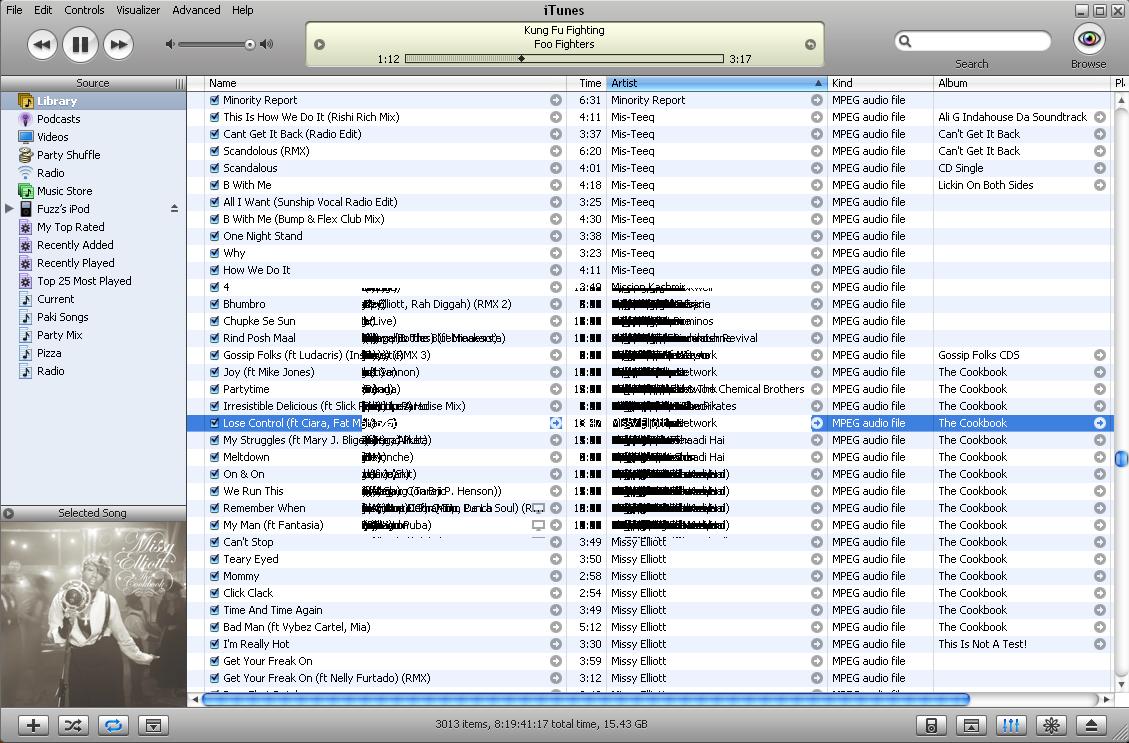Open the Edit menu

pos(43,10)
